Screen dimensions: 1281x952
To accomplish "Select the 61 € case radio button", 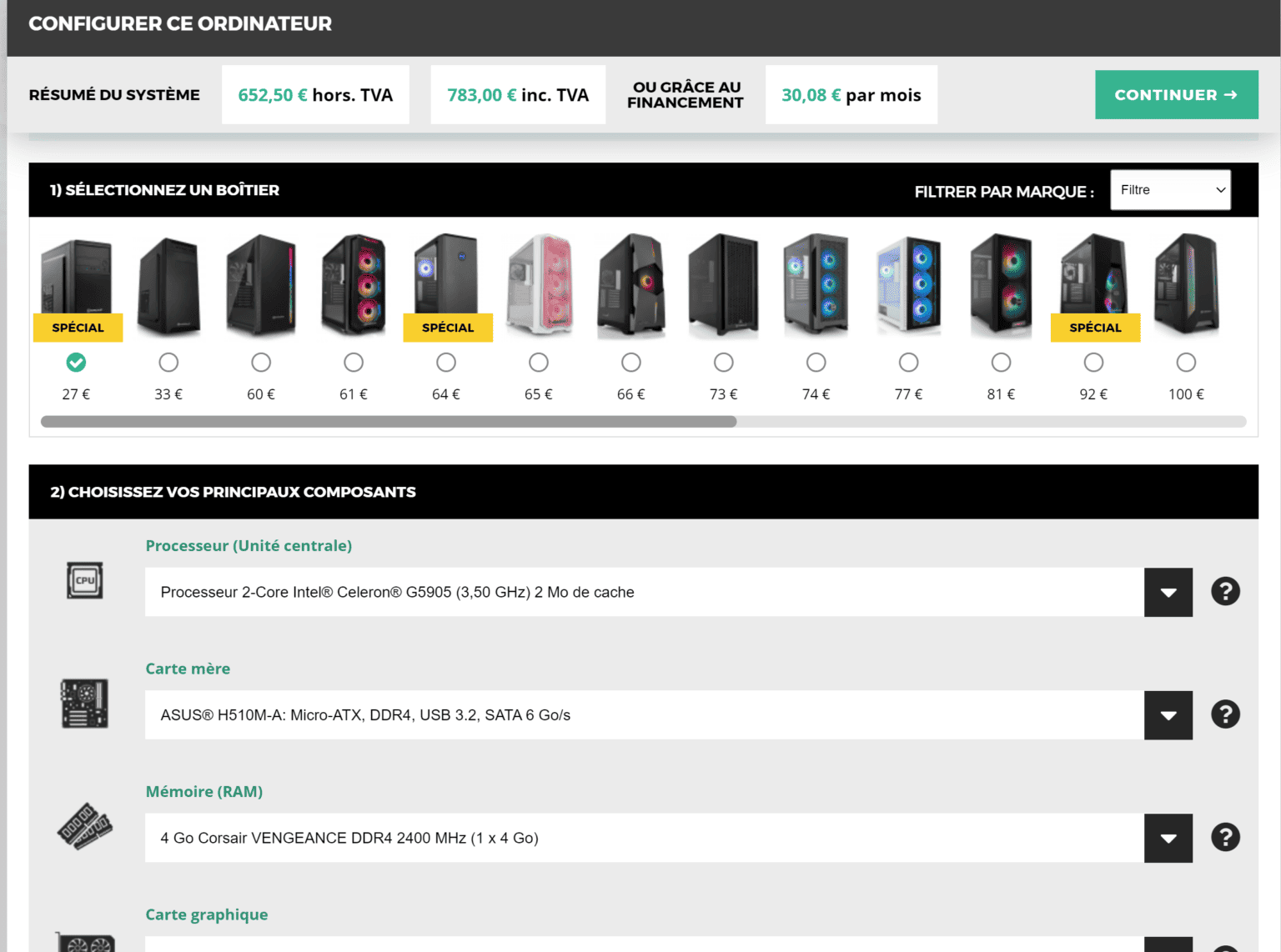I will [x=354, y=363].
